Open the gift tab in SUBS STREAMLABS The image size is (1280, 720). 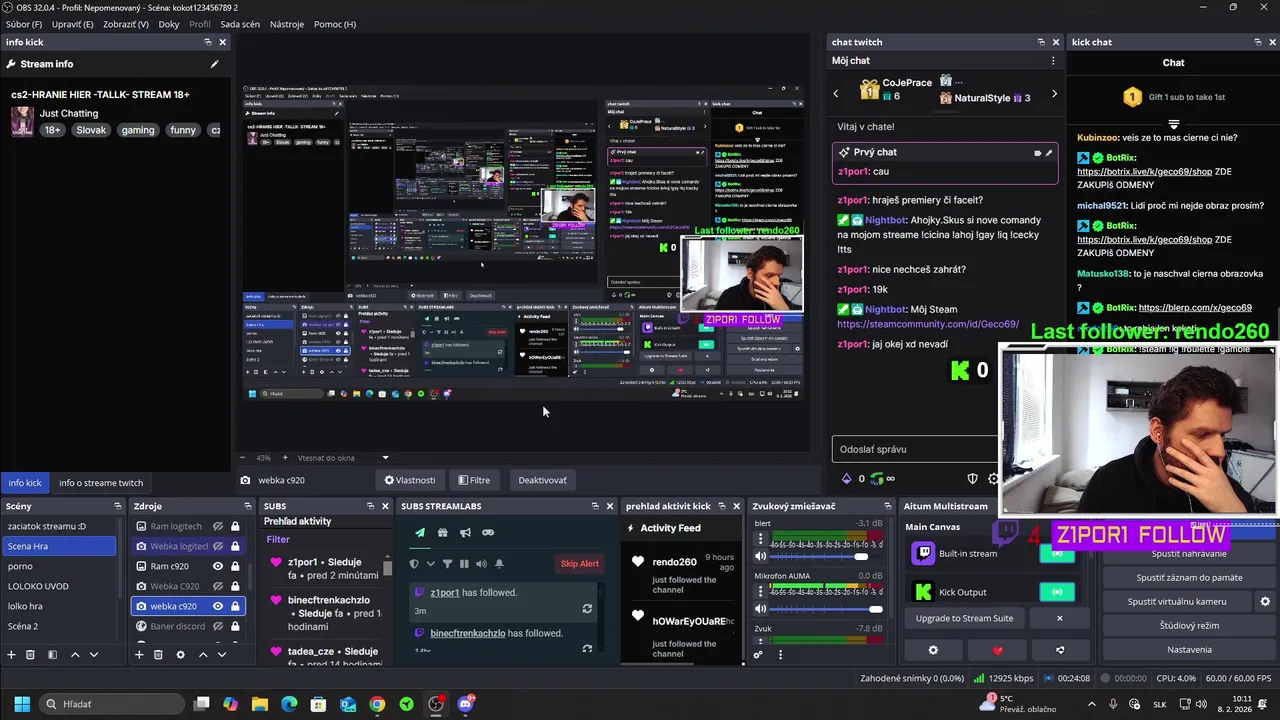[x=443, y=532]
